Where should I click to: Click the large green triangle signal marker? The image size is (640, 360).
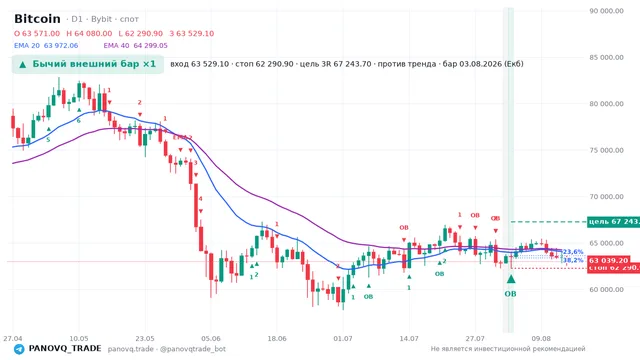511,279
